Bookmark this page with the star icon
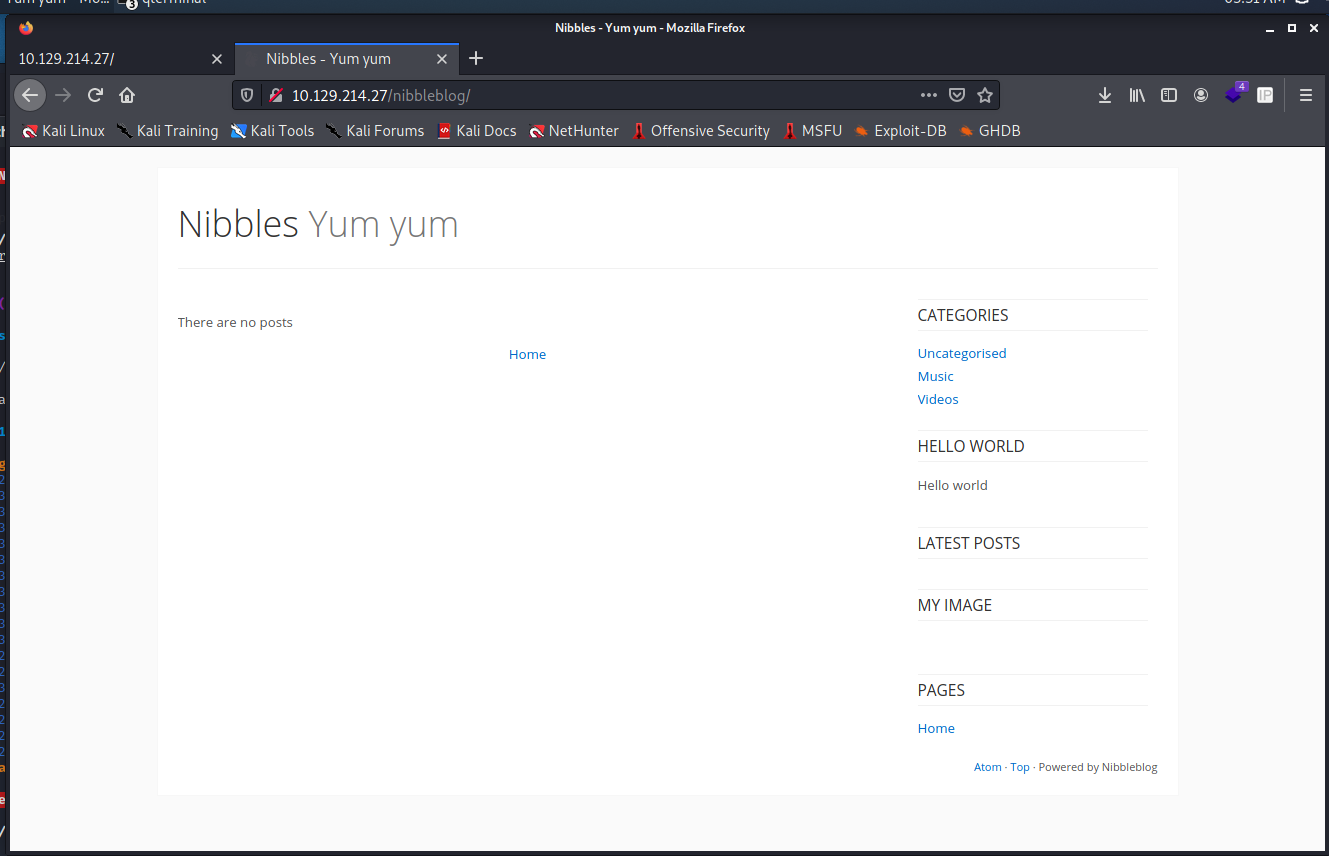Image resolution: width=1329 pixels, height=856 pixels. pos(985,95)
